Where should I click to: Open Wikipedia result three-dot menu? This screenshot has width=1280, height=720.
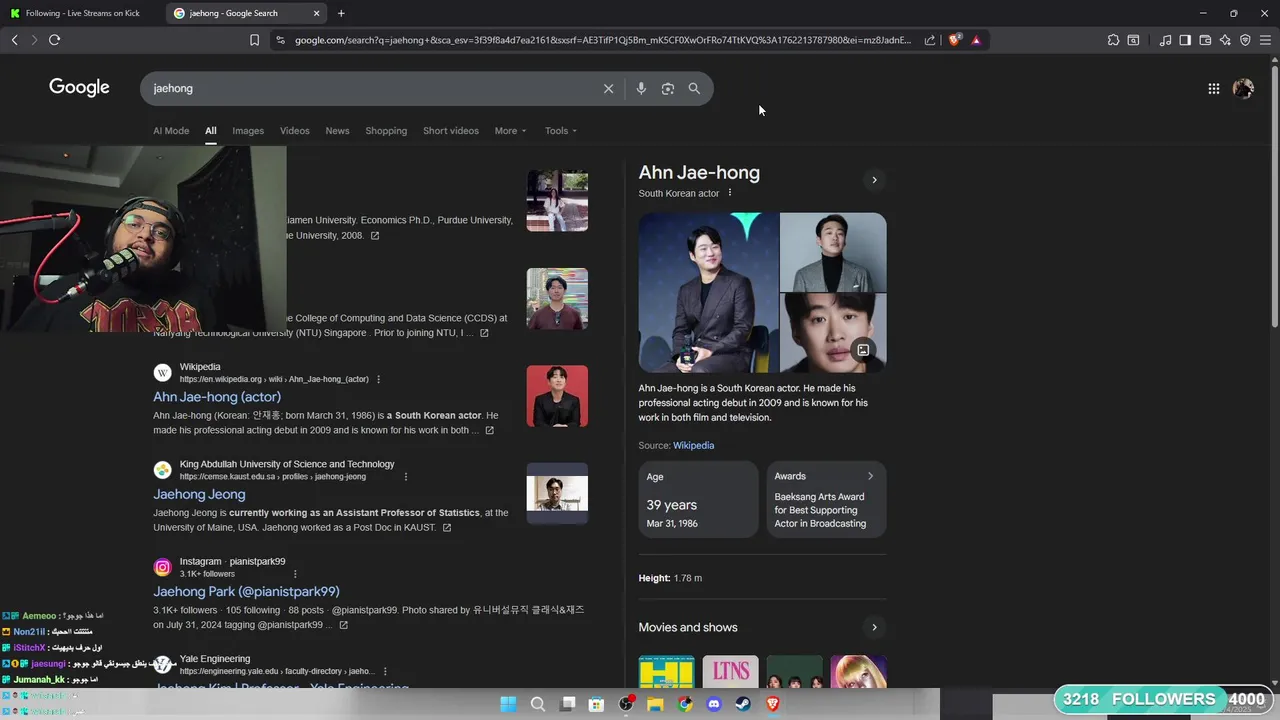[x=378, y=379]
